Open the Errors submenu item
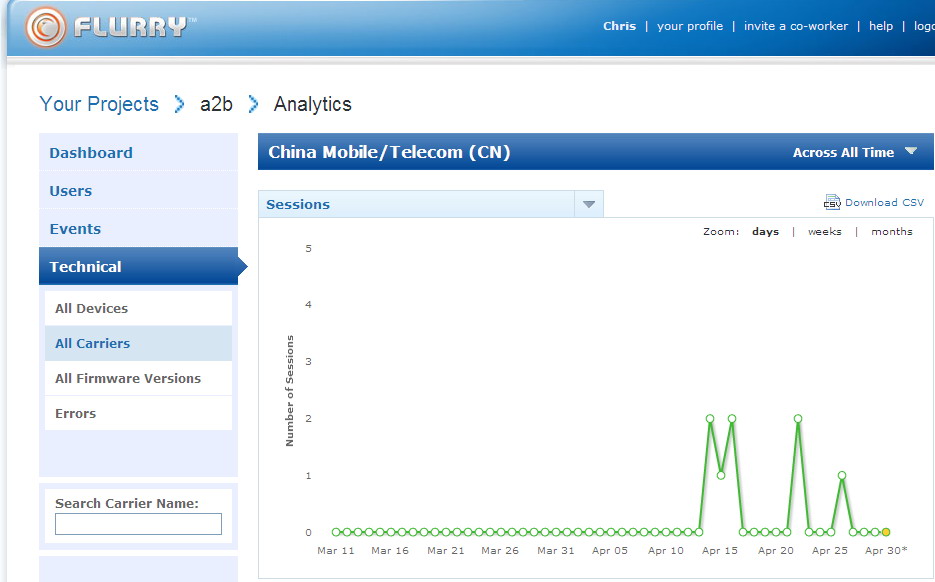 point(138,413)
